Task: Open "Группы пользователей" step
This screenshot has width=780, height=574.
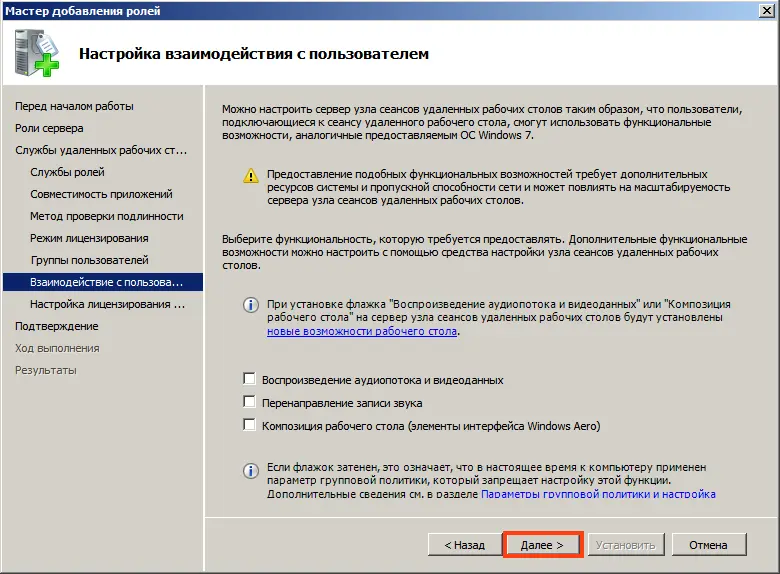Action: tap(90, 260)
